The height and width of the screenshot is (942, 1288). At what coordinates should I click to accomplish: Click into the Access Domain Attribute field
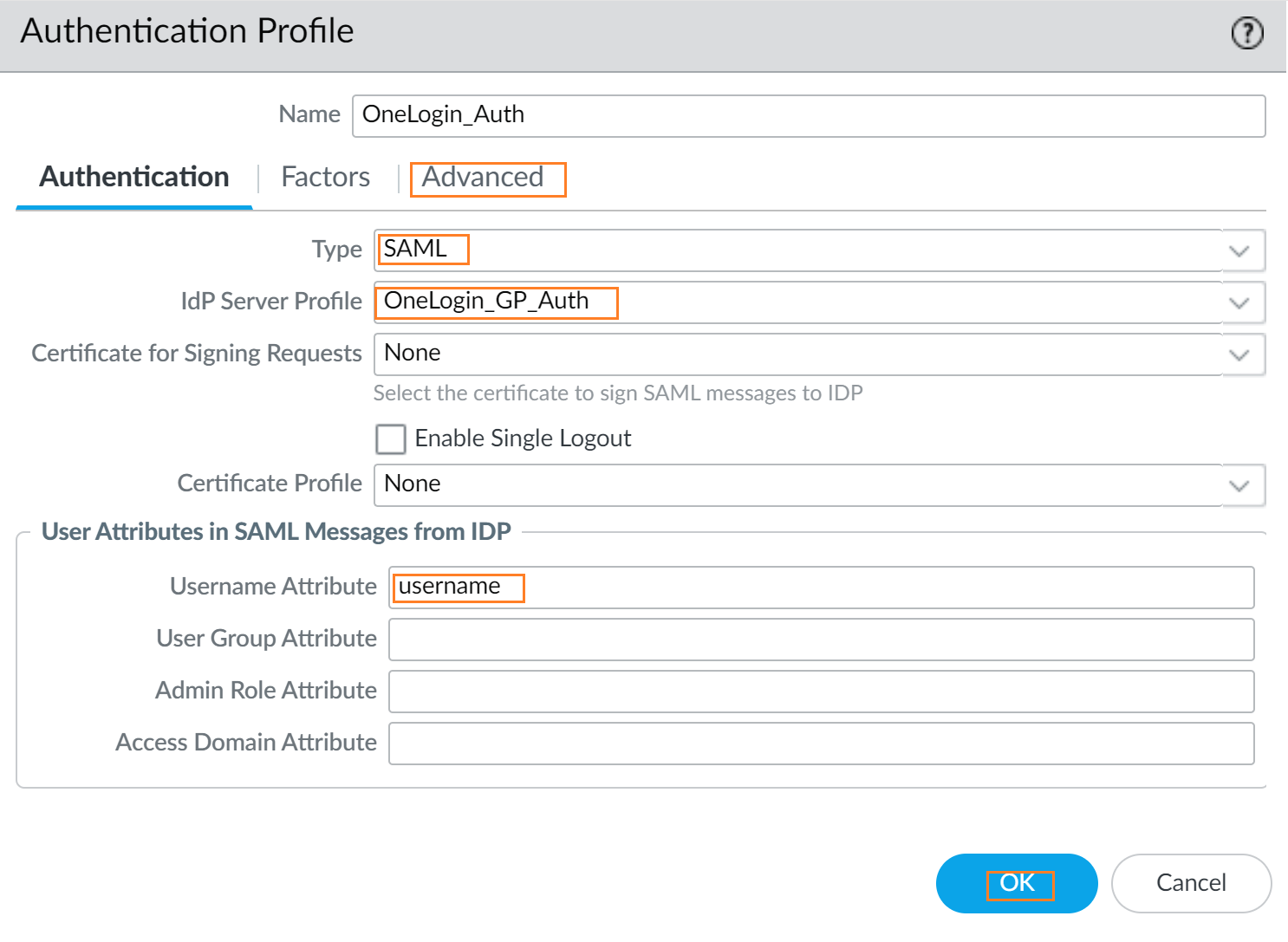coord(820,744)
